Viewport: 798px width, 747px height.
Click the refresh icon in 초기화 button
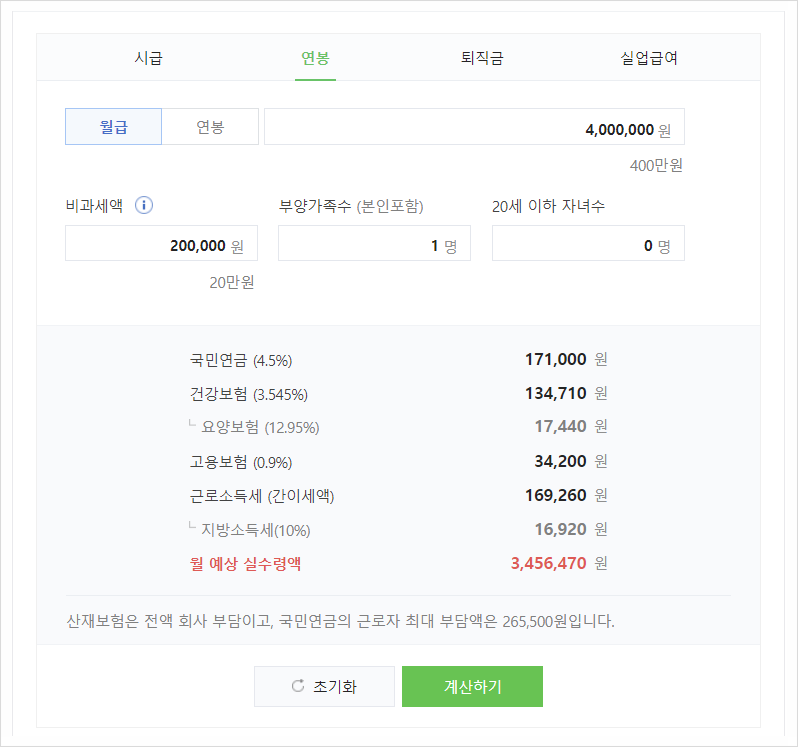(x=297, y=686)
